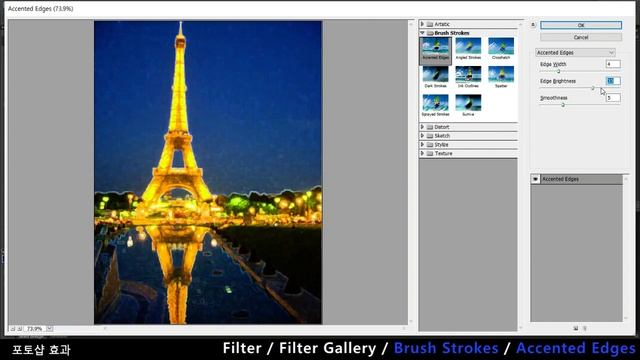Select the Sumi-e filter thumbnail
Screen dimensions: 640x360
click(x=468, y=106)
